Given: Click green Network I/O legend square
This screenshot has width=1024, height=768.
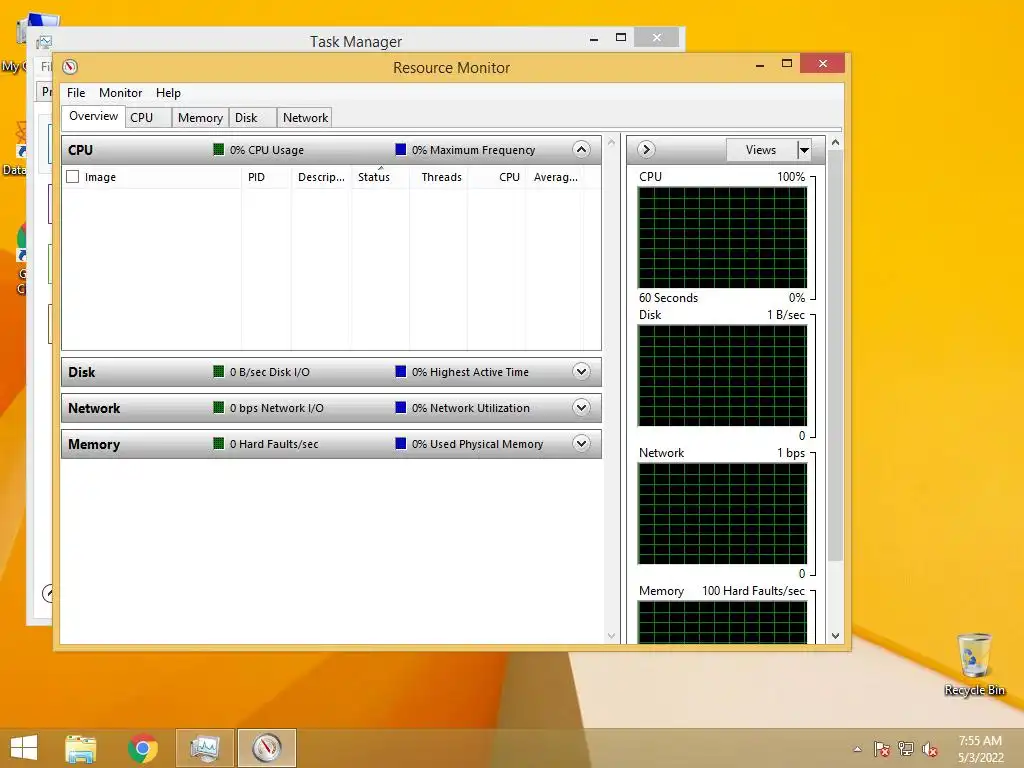Looking at the screenshot, I should point(219,408).
